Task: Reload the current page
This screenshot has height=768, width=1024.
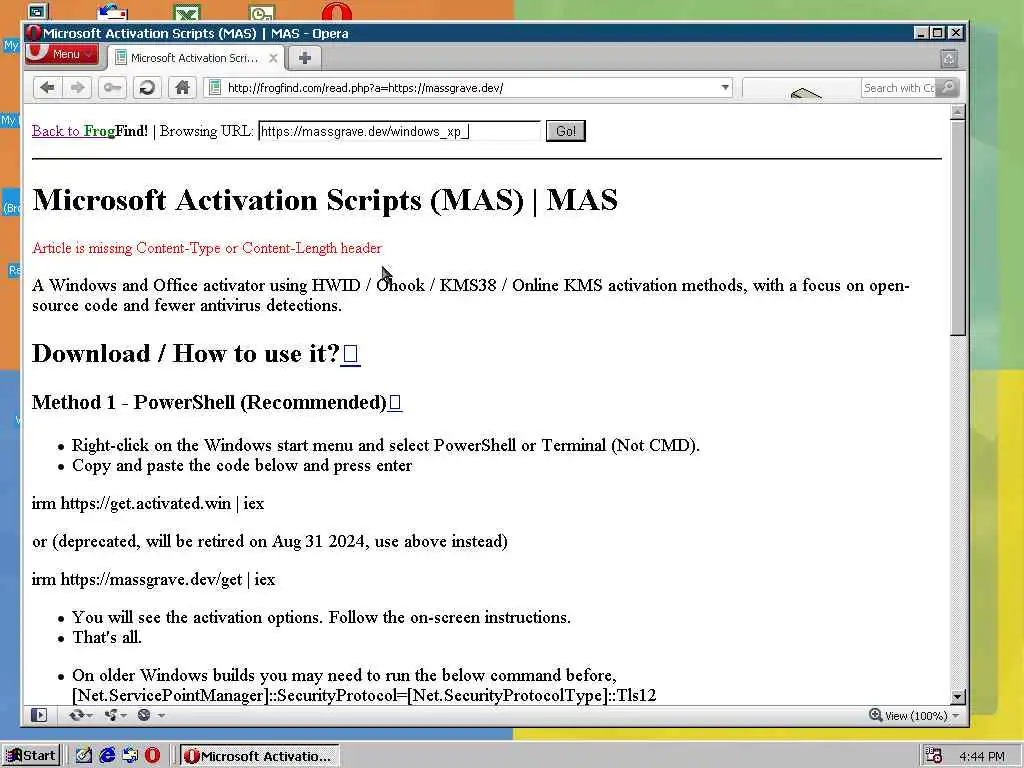Action: tap(147, 88)
